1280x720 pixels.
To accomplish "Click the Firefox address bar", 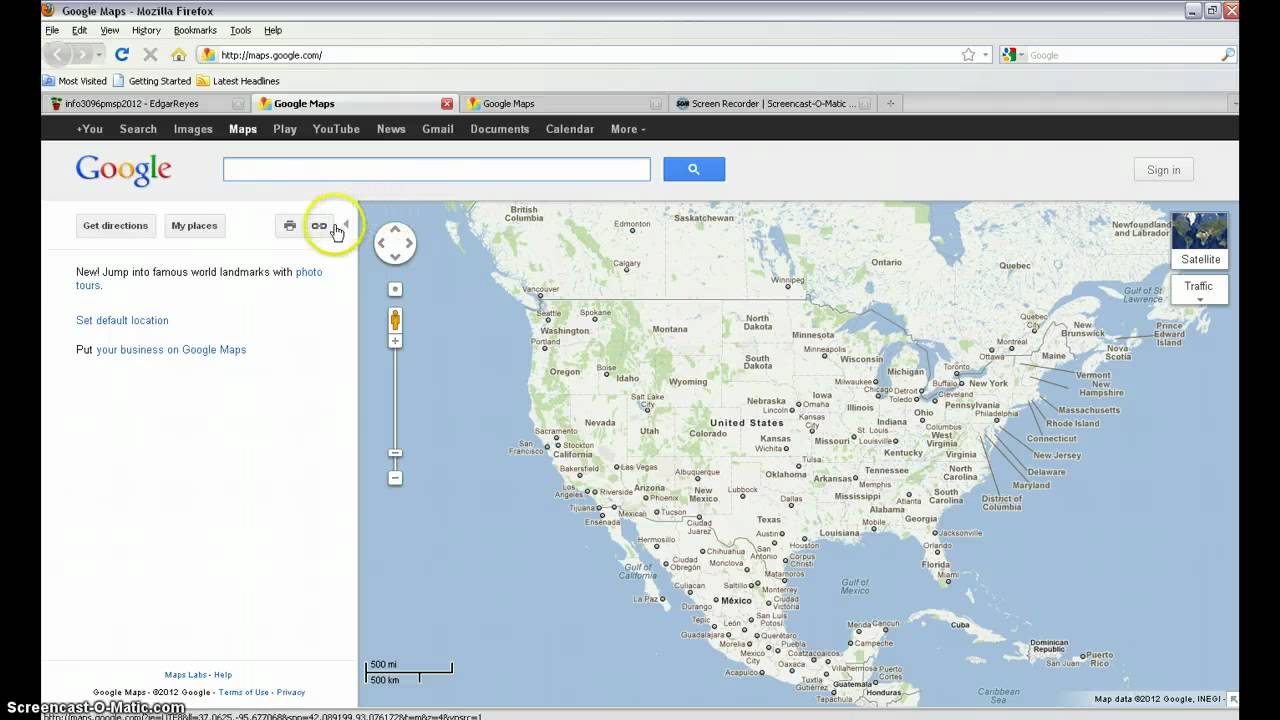I will [590, 55].
